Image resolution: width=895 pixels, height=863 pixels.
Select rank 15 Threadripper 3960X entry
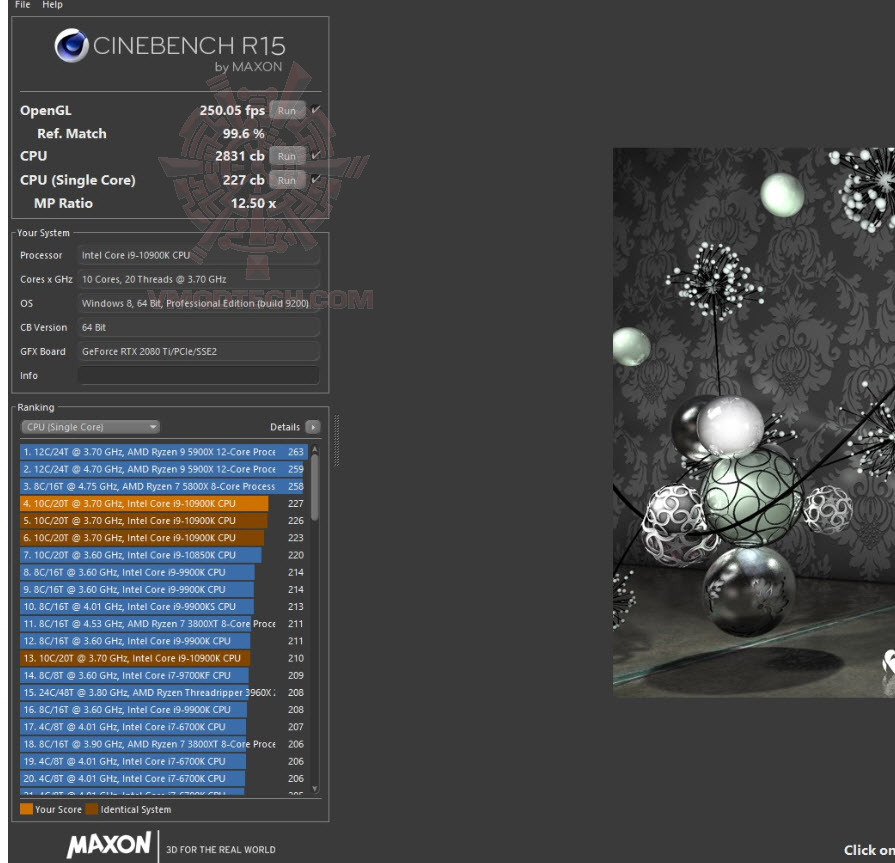pyautogui.click(x=164, y=692)
